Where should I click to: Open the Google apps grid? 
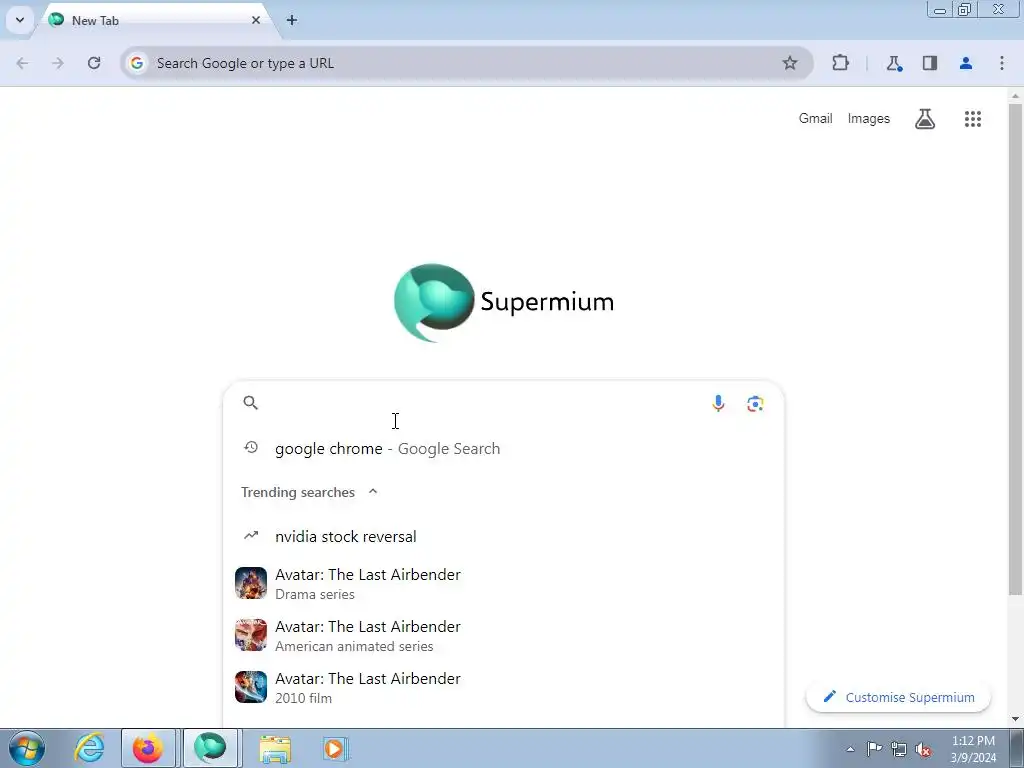[972, 119]
